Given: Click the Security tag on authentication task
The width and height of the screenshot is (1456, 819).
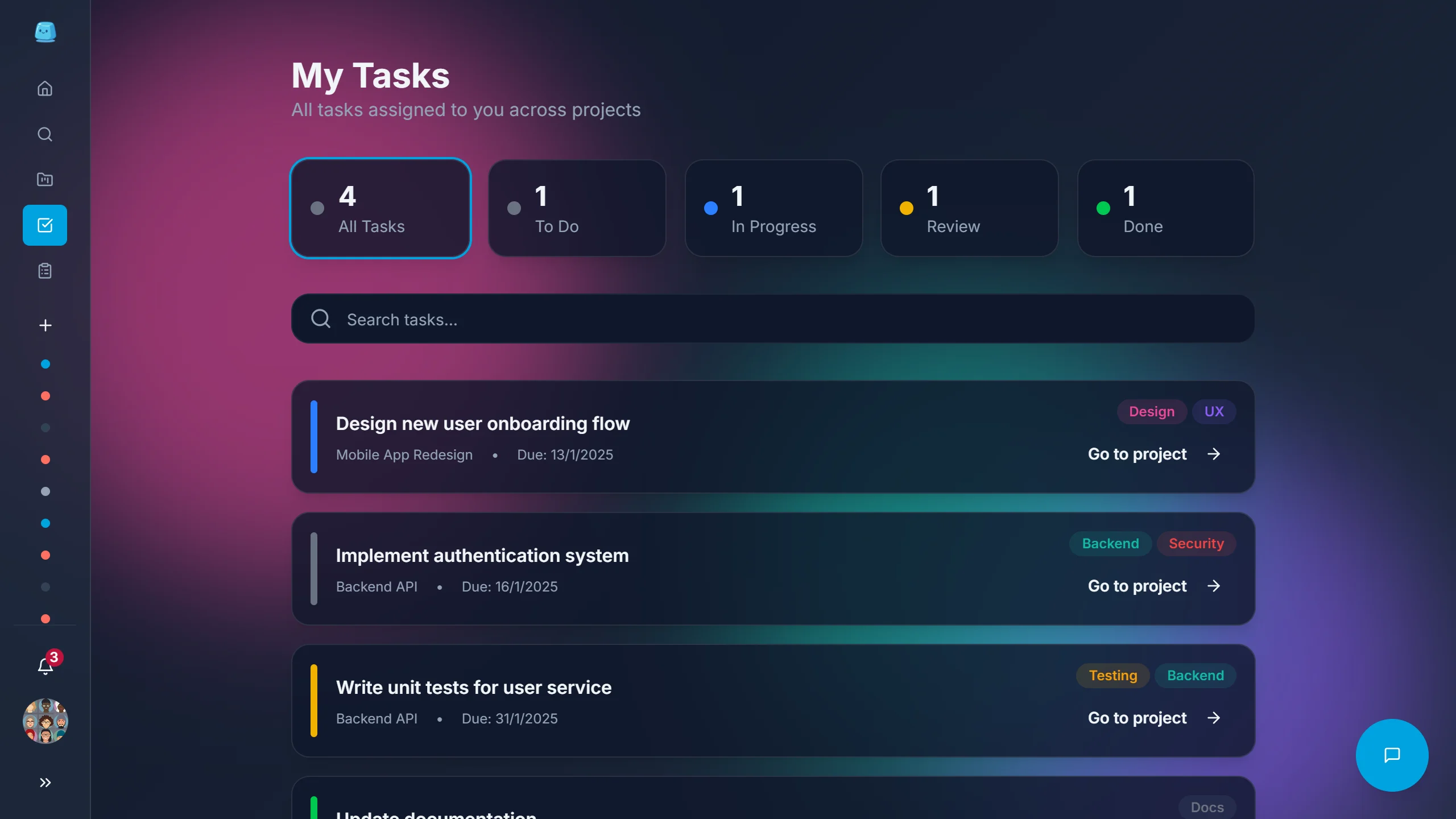Looking at the screenshot, I should [1196, 544].
